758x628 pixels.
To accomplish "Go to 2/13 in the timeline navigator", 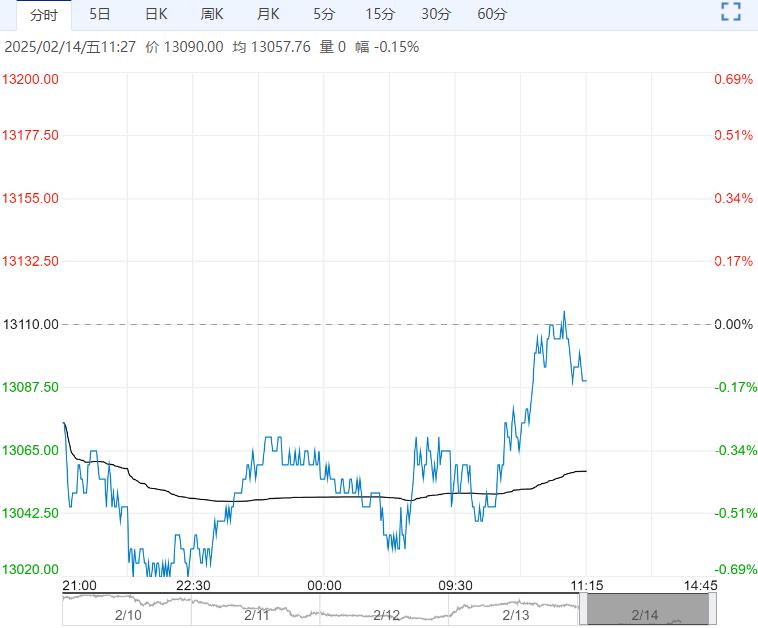I will click(516, 614).
